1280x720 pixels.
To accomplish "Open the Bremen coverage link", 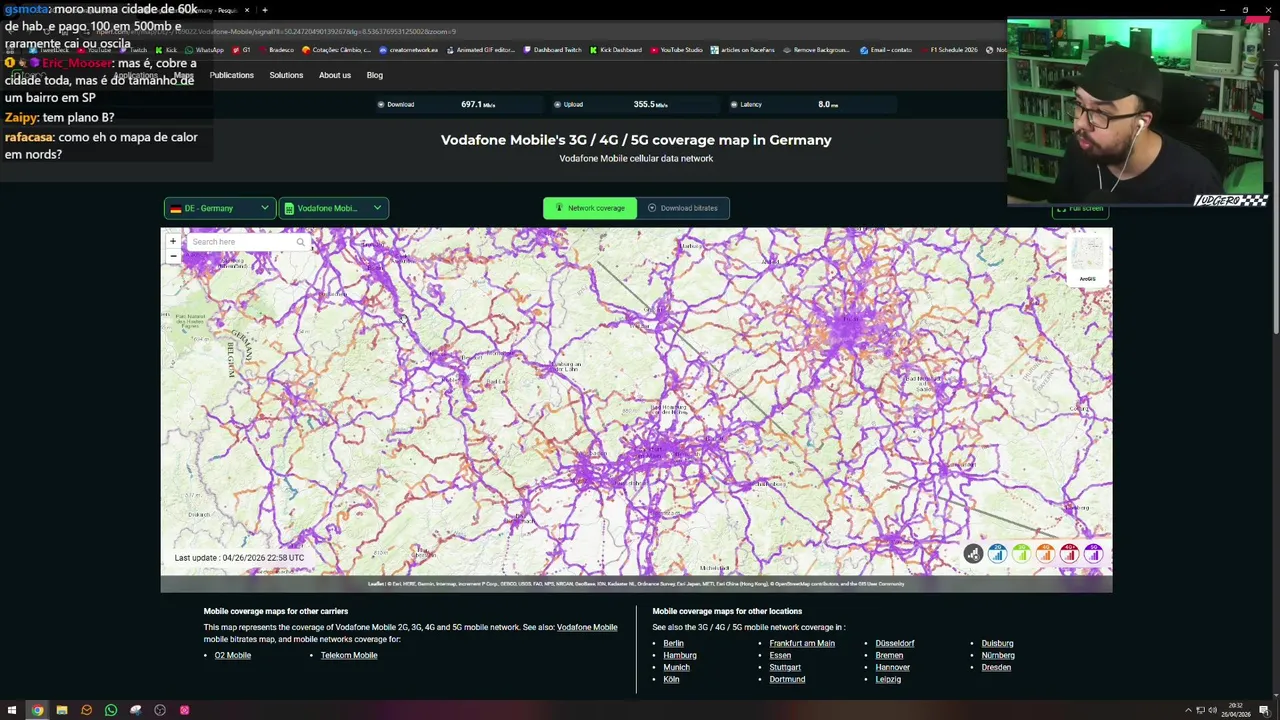I will (x=889, y=655).
